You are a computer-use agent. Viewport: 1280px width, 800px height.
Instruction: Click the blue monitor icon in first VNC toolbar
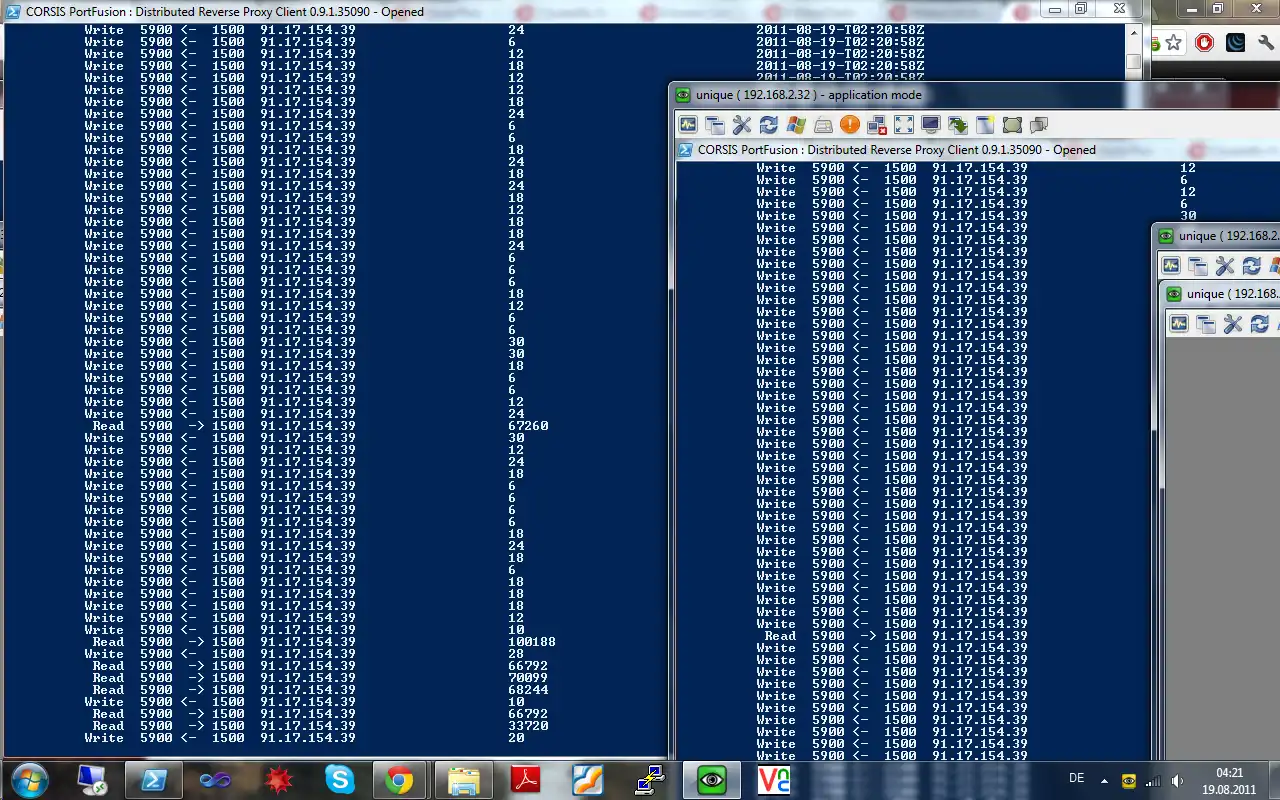click(931, 125)
